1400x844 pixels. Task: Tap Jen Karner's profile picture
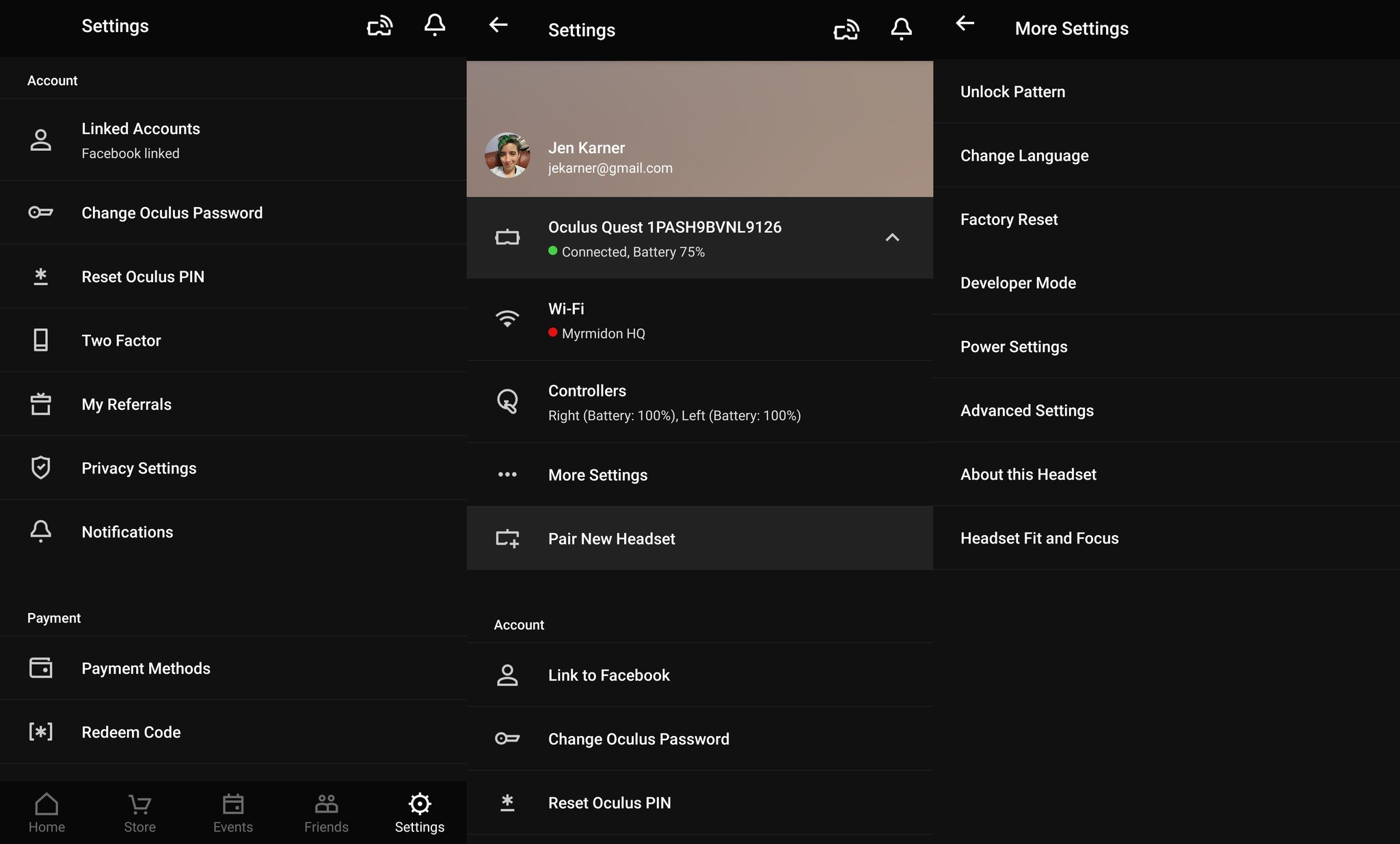(x=507, y=155)
